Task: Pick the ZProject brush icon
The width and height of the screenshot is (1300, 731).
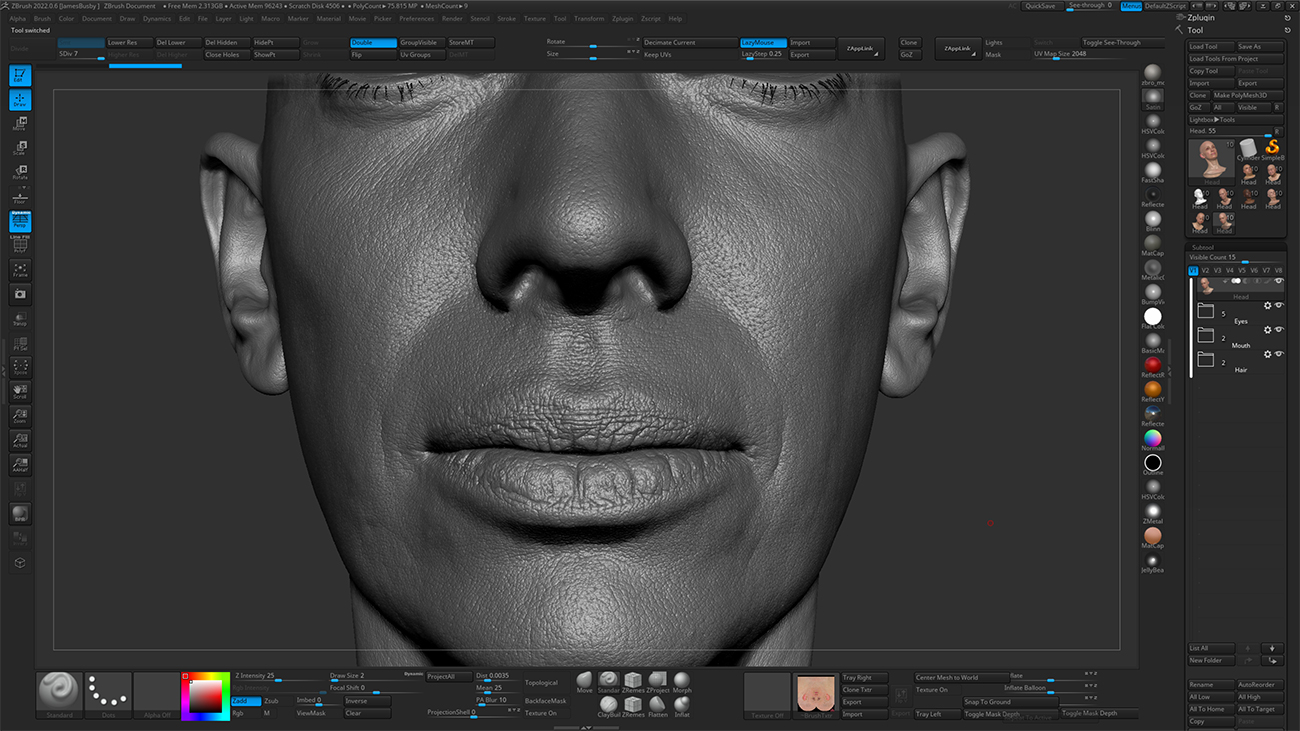Action: pos(658,681)
